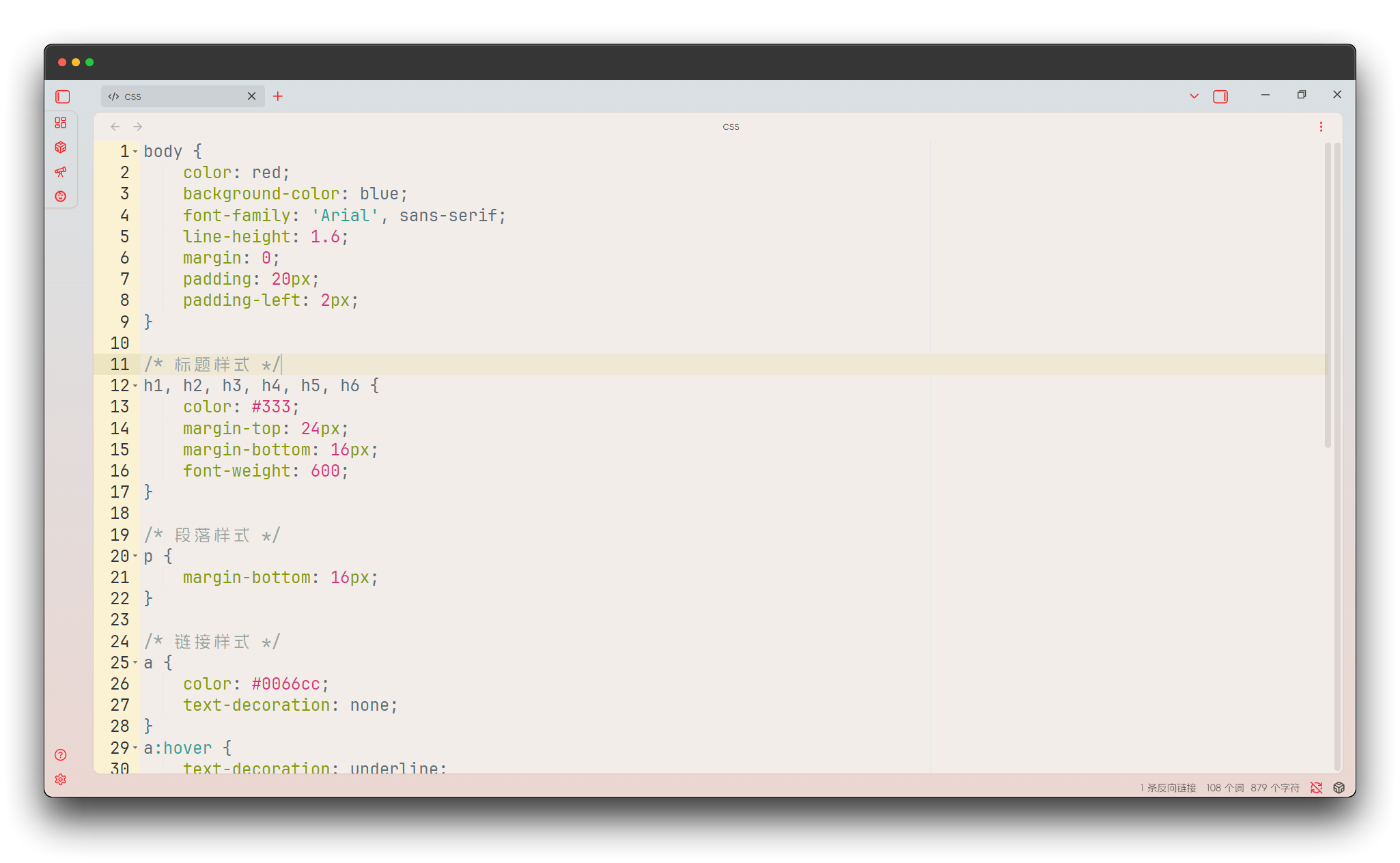Collapse the h1-h6 rule on line 12
This screenshot has width=1400, height=863.
coord(135,386)
